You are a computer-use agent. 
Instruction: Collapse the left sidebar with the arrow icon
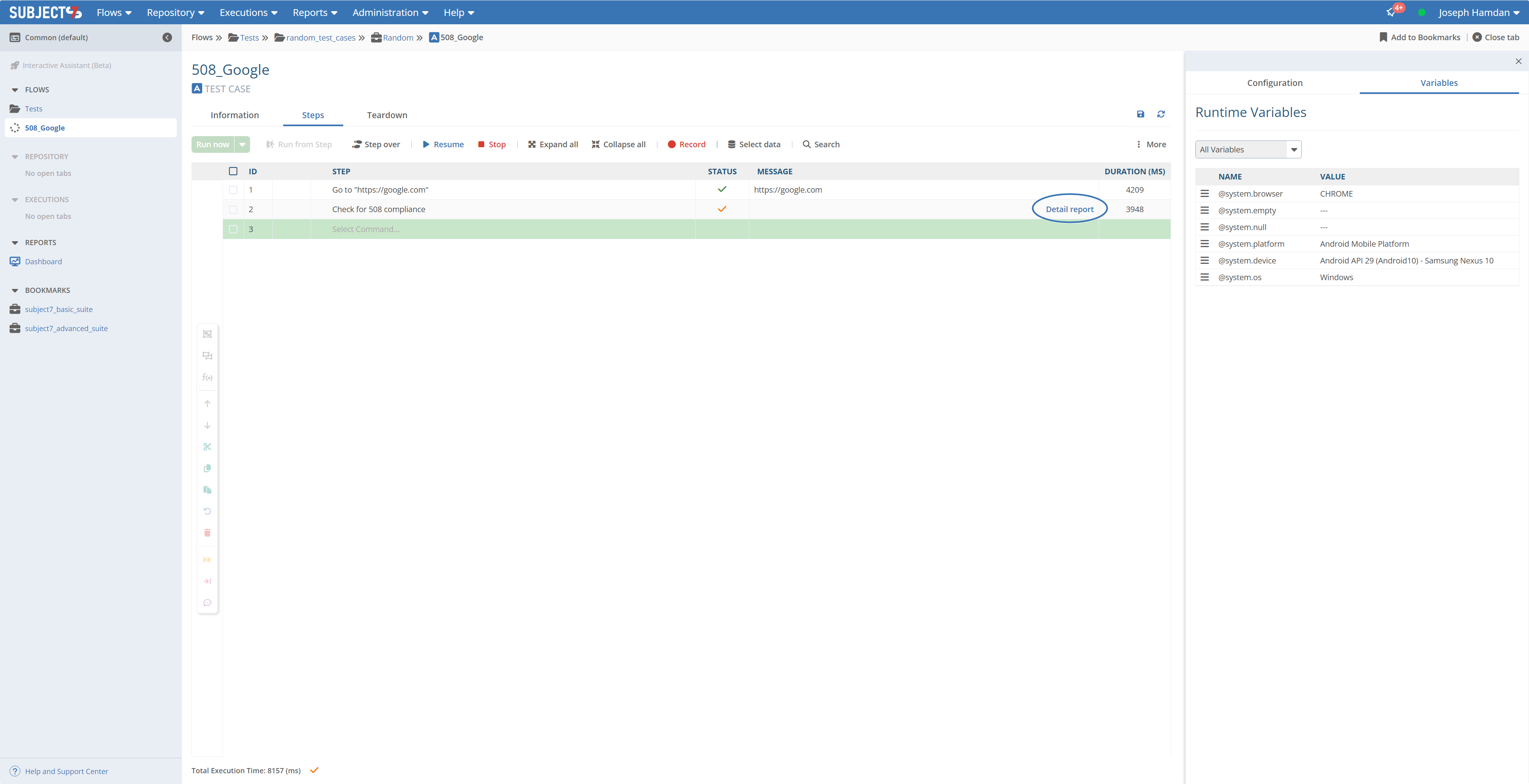(167, 37)
